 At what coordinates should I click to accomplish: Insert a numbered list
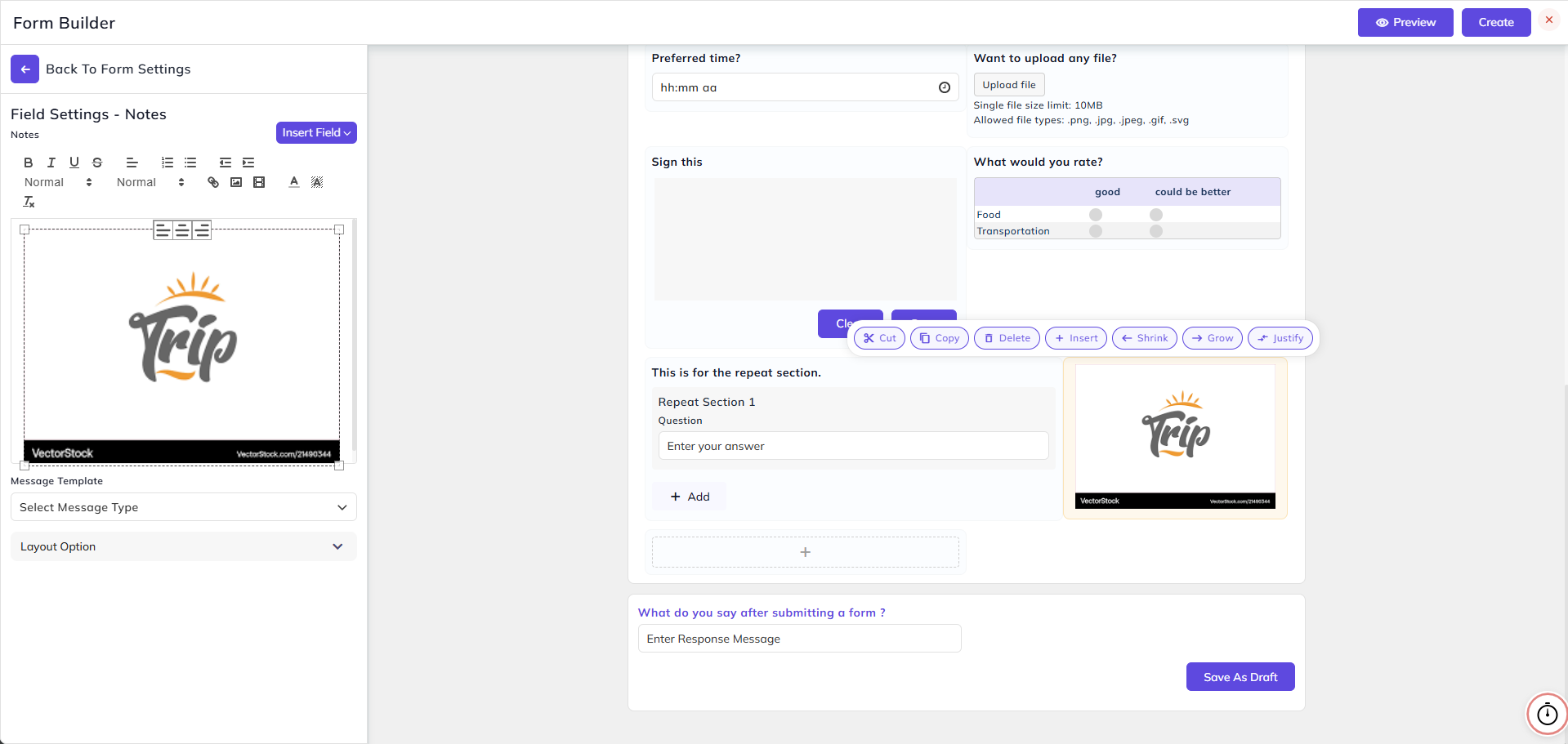[x=168, y=163]
